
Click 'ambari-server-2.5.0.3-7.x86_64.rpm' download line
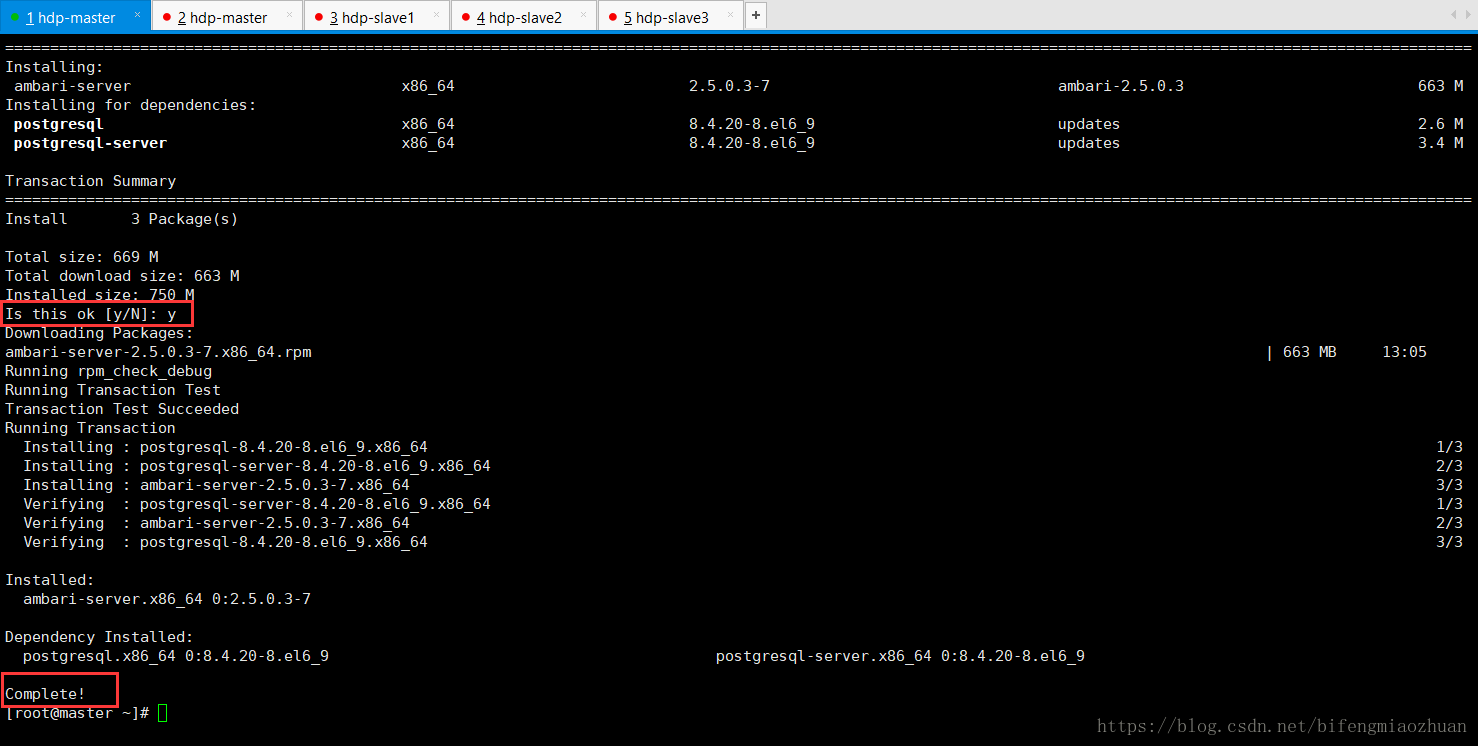158,352
